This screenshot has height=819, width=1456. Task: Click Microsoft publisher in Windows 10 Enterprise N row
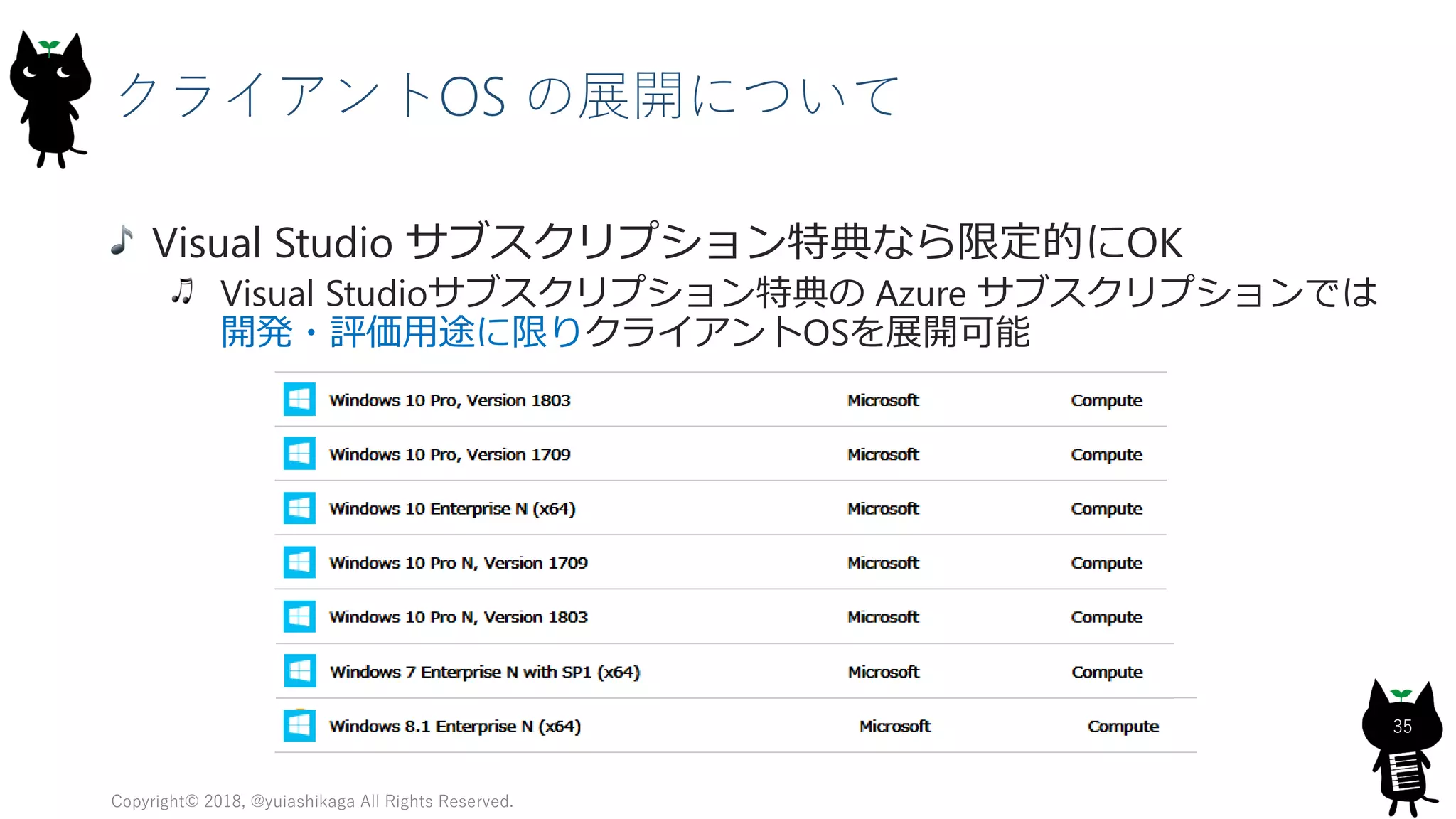[883, 509]
